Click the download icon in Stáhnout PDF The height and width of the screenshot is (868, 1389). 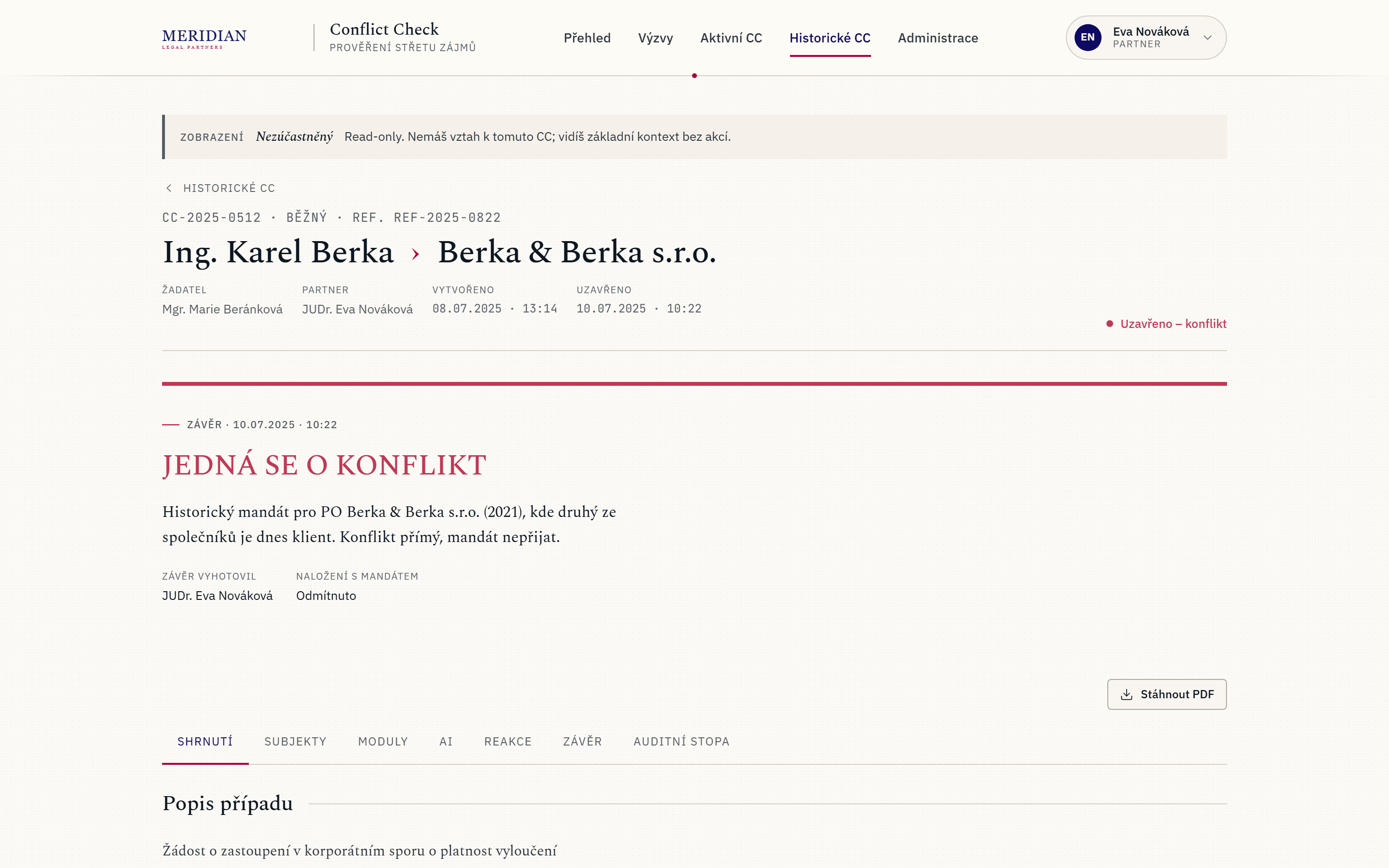[x=1126, y=694]
